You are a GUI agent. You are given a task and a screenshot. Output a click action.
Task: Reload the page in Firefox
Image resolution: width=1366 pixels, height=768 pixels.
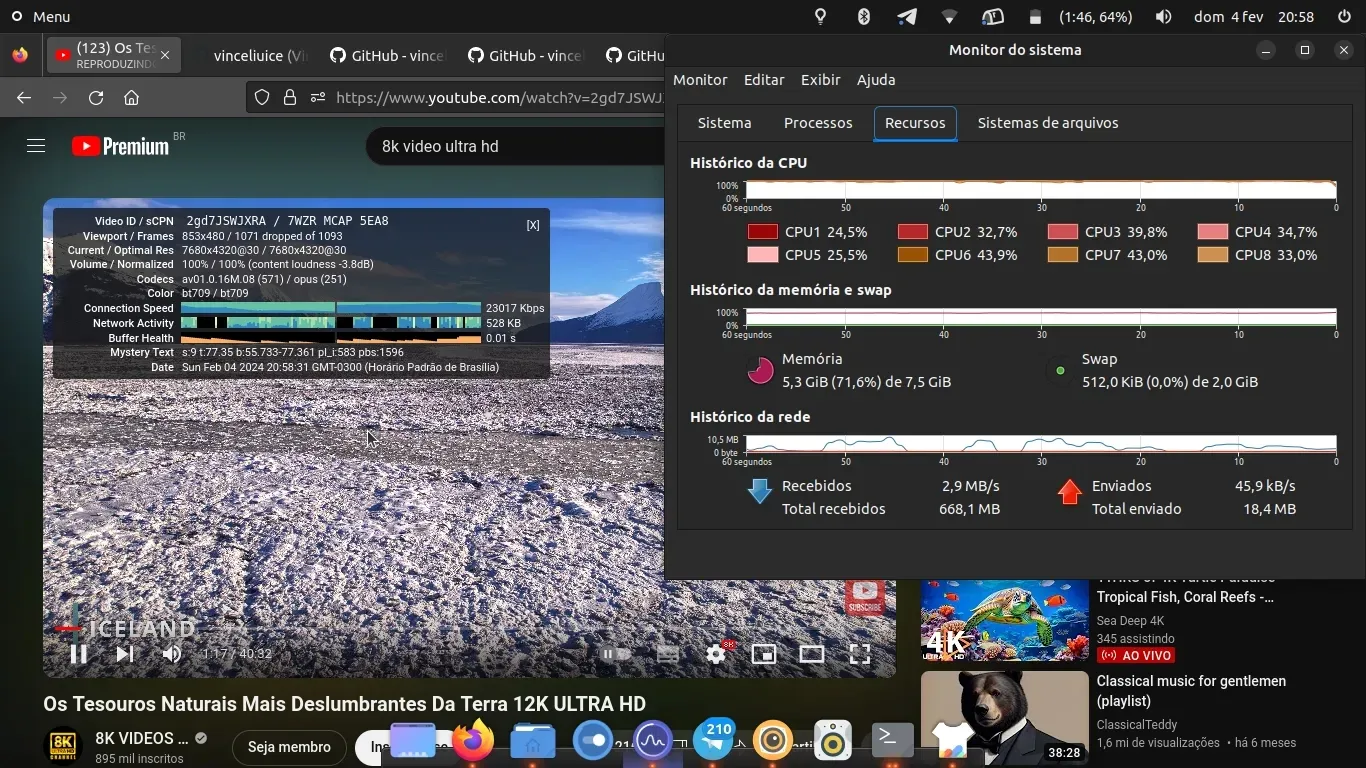pyautogui.click(x=96, y=98)
